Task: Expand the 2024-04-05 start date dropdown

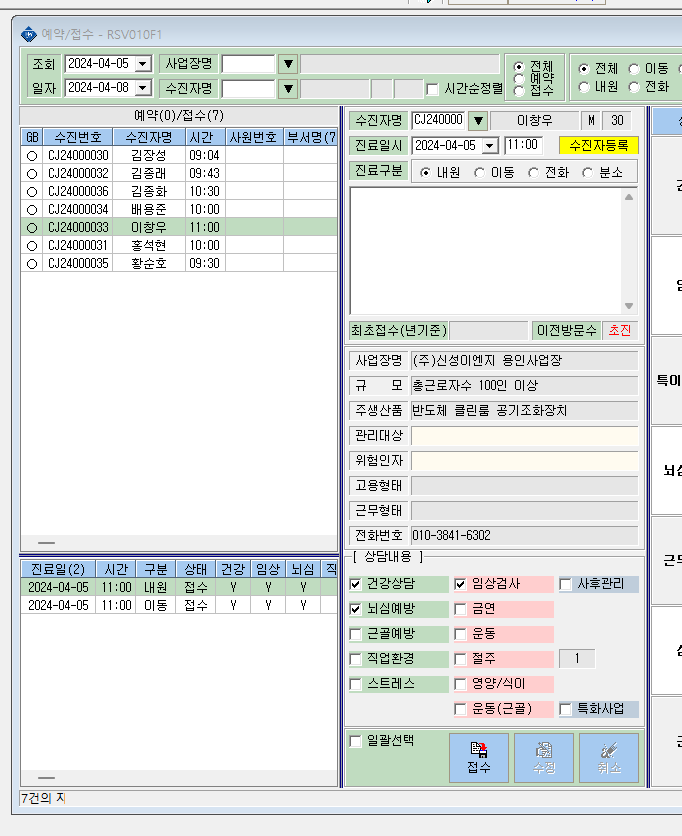Action: point(143,64)
